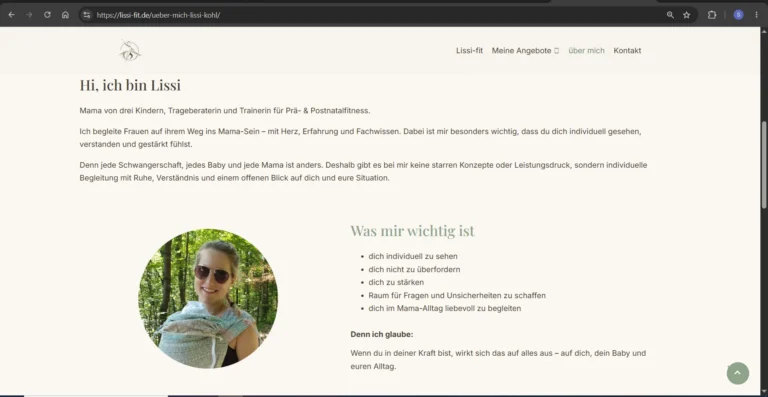This screenshot has width=768, height=397.
Task: Click the line starting Mama von drei Kindern
Action: 225,111
